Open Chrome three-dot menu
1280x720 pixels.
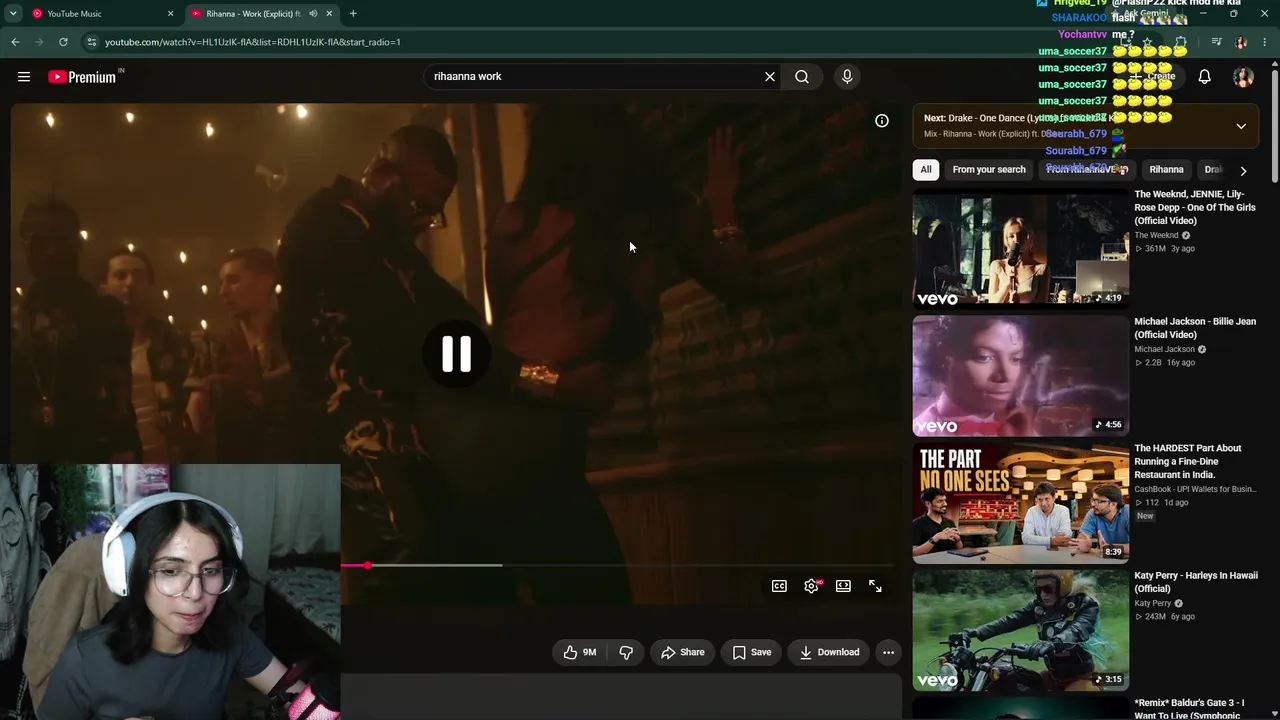click(1265, 42)
